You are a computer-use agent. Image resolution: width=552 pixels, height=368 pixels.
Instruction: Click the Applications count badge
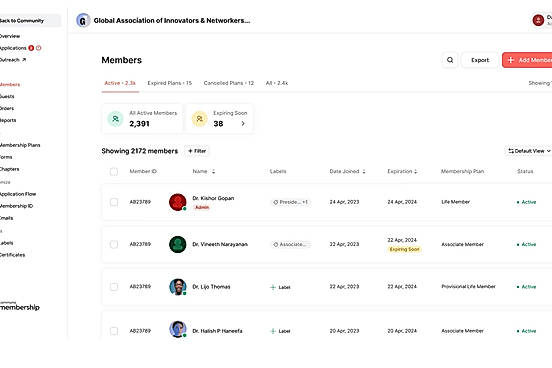(x=31, y=48)
